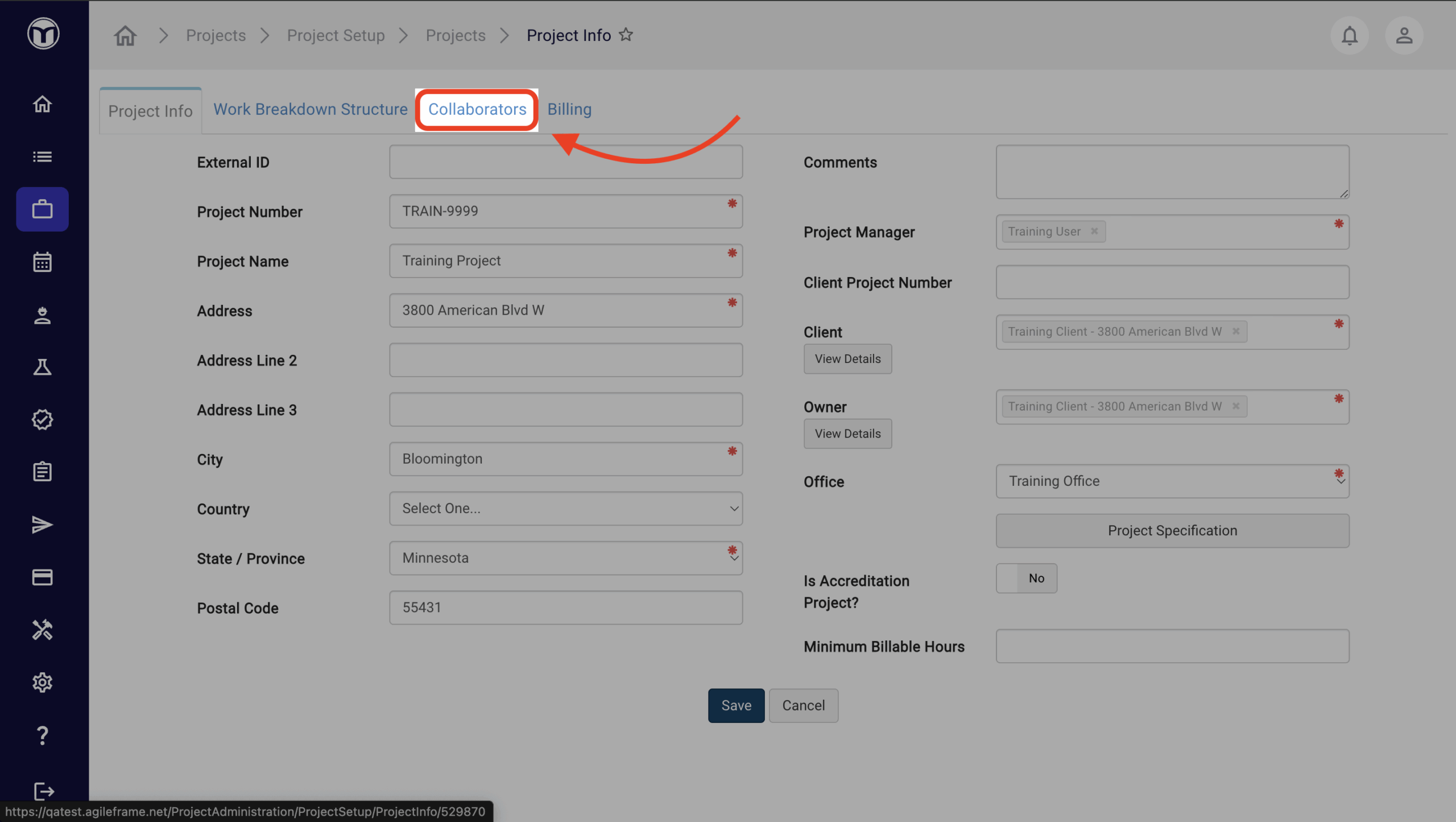Click the paper plane send icon
Viewport: 1456px width, 822px height.
point(42,524)
